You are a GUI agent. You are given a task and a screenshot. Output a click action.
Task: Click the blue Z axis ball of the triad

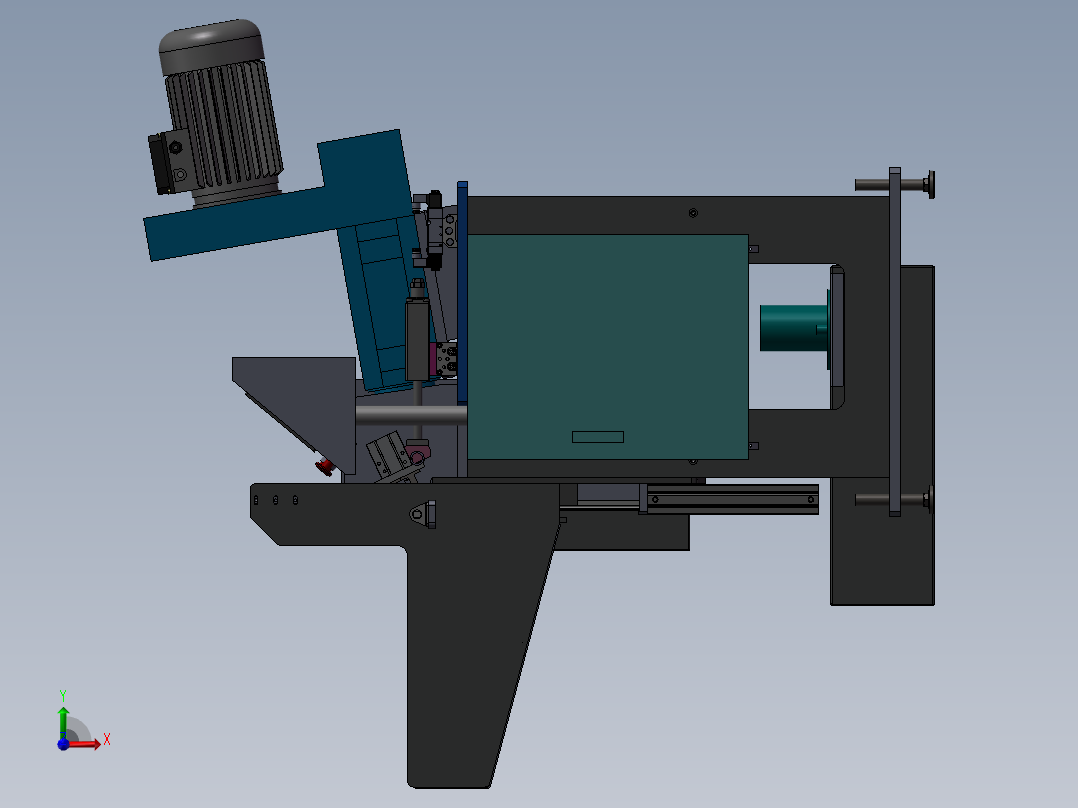(x=63, y=744)
